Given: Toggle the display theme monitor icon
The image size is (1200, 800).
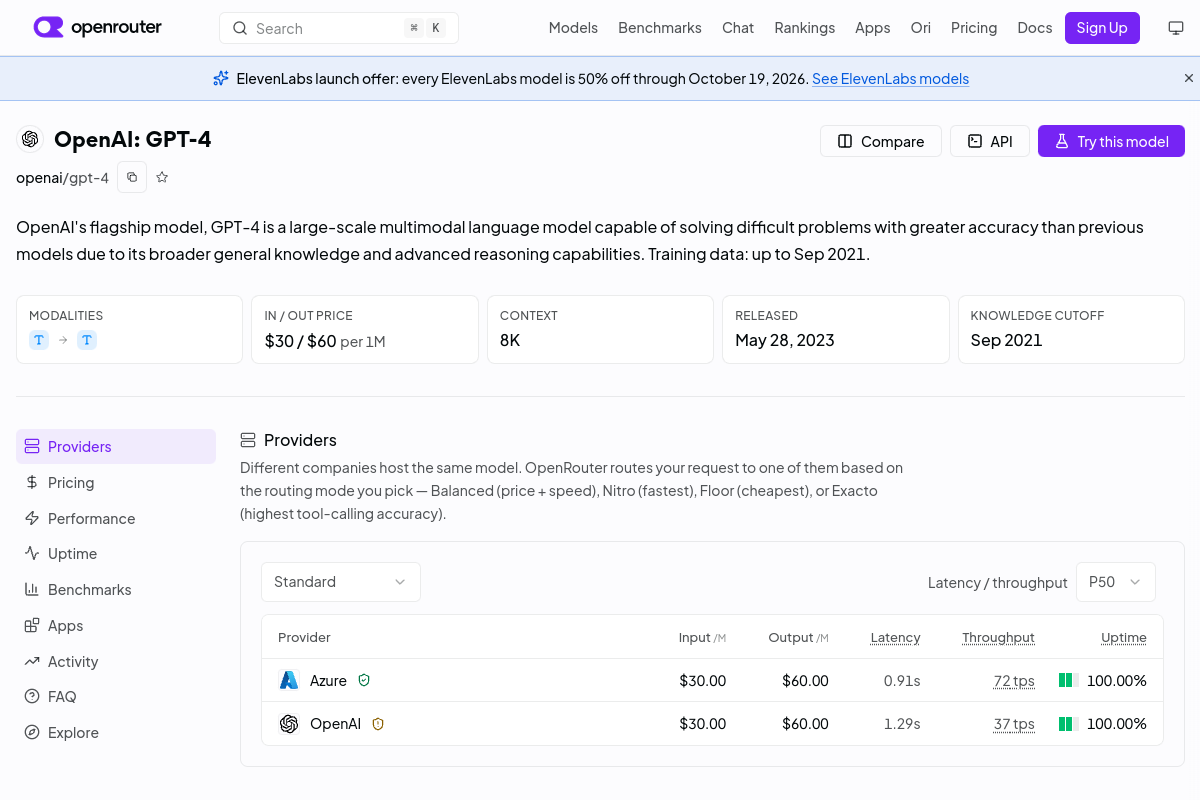Looking at the screenshot, I should 1176,28.
